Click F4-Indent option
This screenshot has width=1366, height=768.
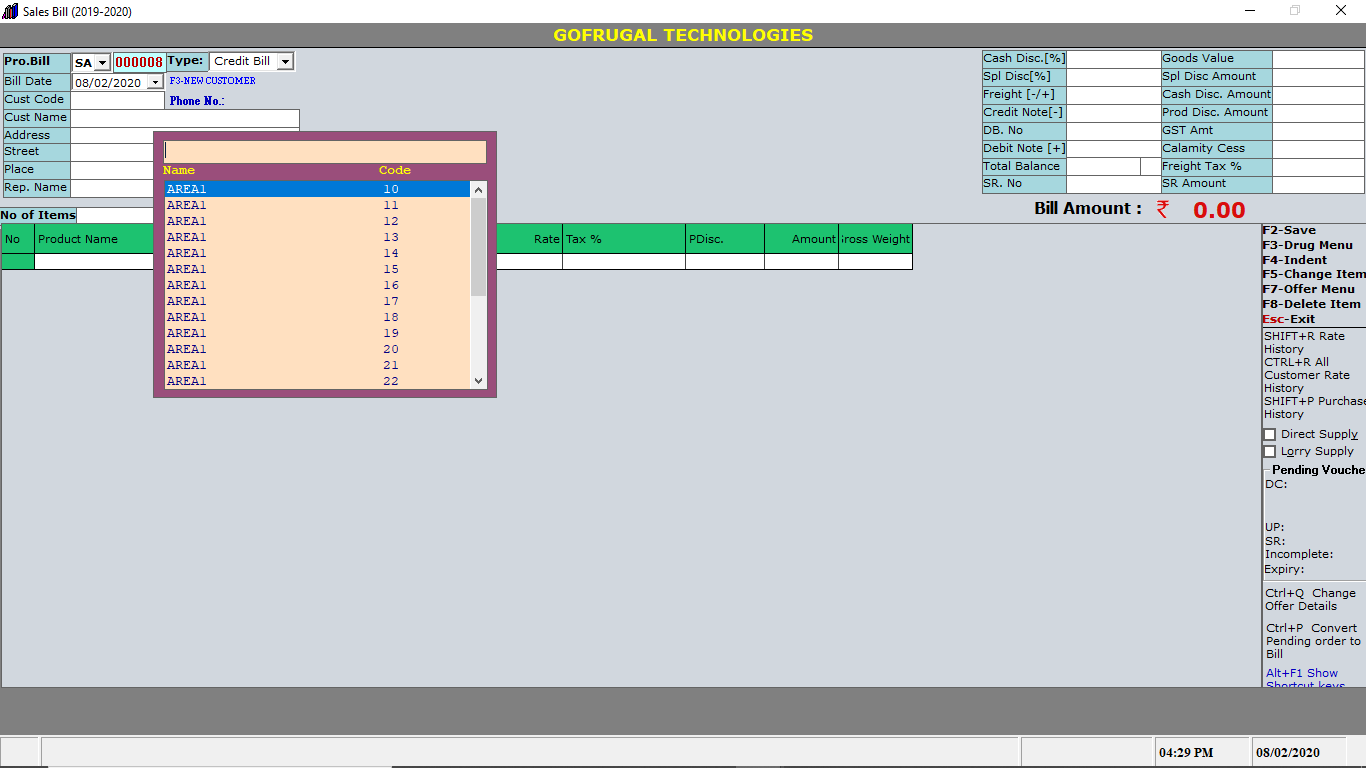point(1297,260)
